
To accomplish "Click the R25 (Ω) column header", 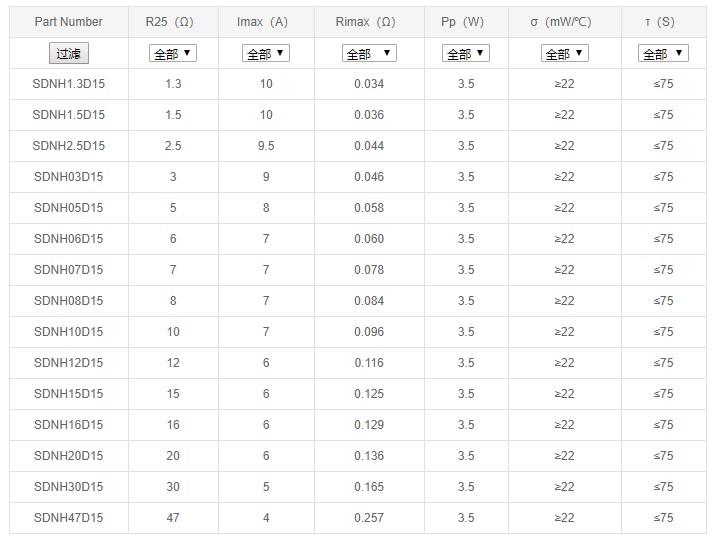I will click(173, 22).
